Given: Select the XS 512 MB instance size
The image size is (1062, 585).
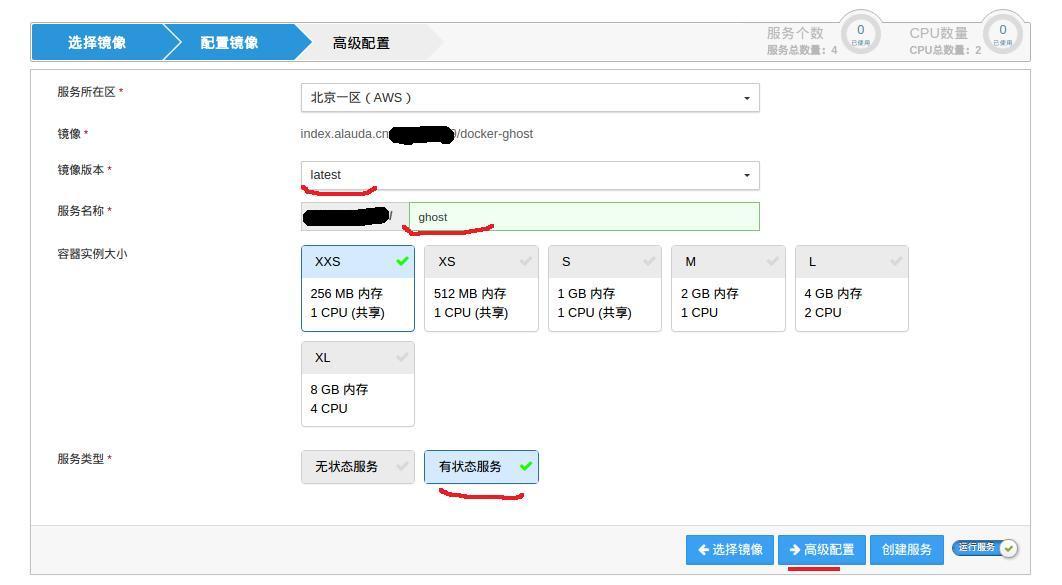Looking at the screenshot, I should click(x=481, y=288).
